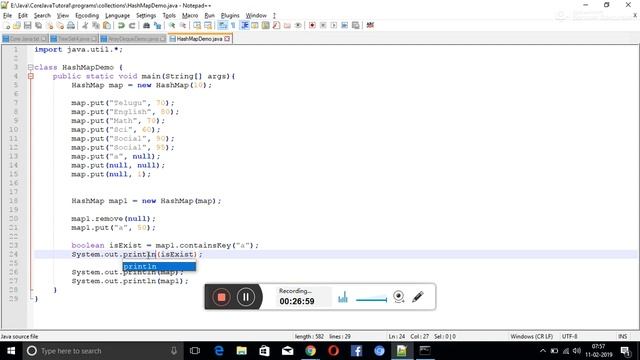The image size is (640, 360).
Task: Open Facebook app from the taskbar
Action: click(x=356, y=351)
